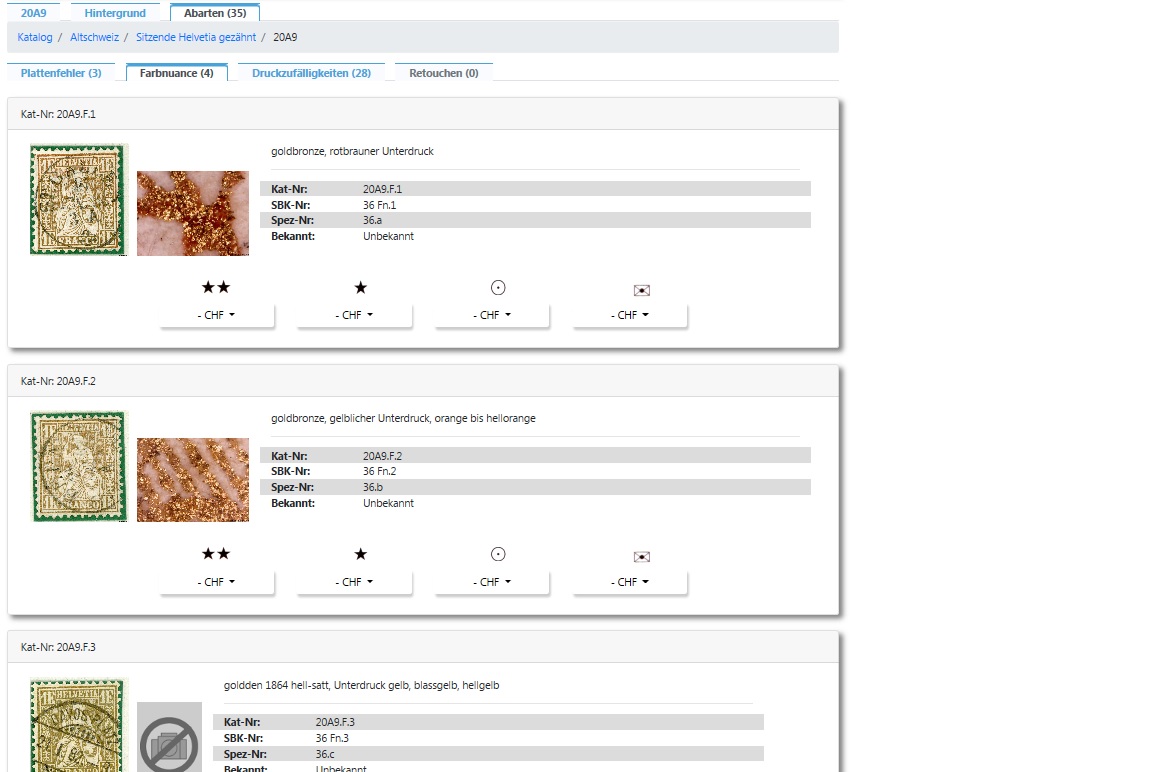This screenshot has height=772, width=1152.
Task: Click the circled-dot used icon in 20A9.F.1
Action: (x=498, y=288)
